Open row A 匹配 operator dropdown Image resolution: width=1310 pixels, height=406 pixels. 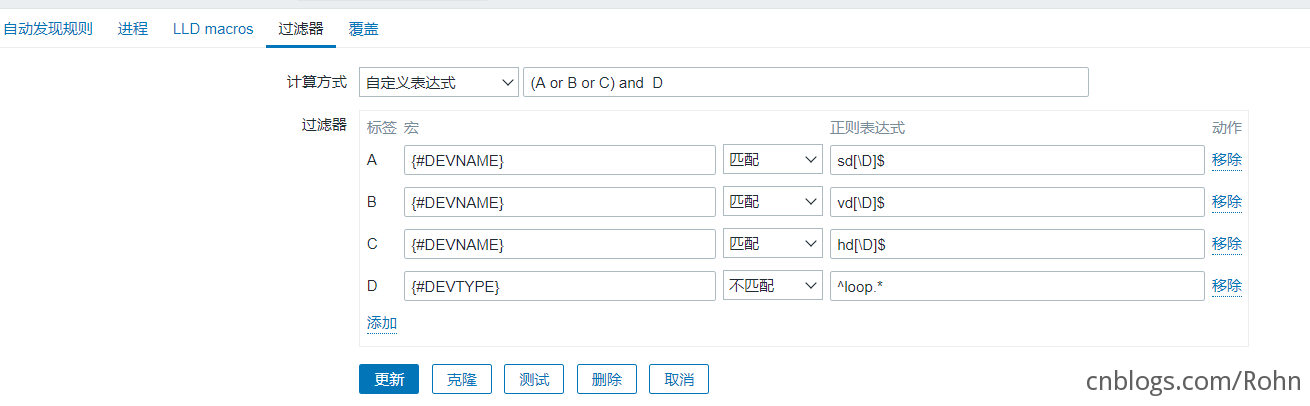[772, 160]
